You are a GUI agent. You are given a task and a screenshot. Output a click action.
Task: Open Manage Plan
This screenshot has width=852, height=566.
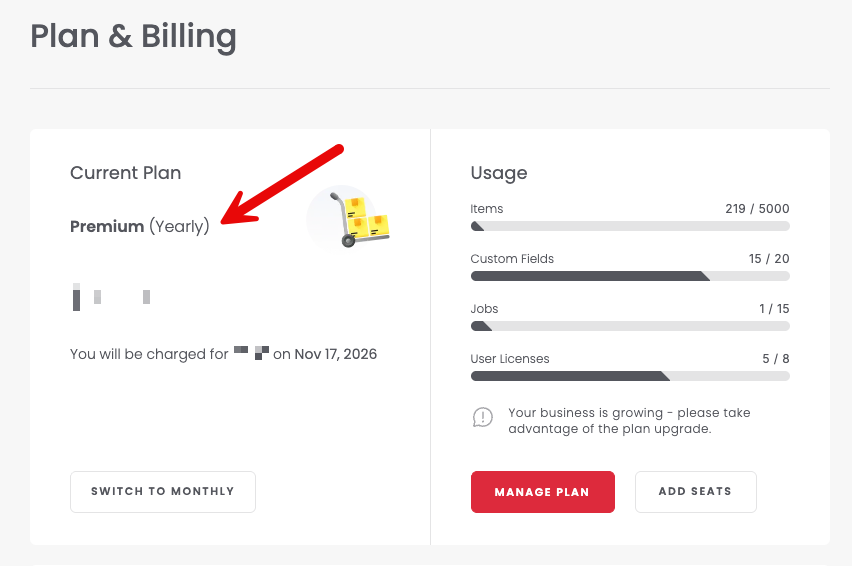point(542,492)
